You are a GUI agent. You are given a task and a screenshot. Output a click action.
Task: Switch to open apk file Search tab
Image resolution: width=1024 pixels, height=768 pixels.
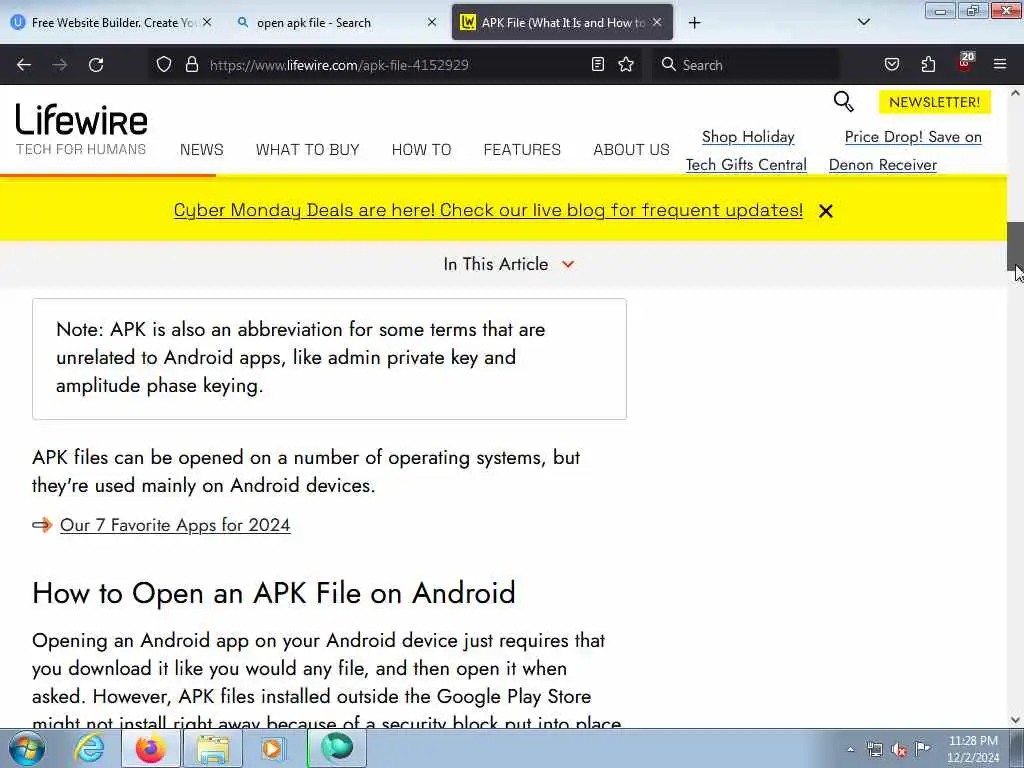(336, 23)
